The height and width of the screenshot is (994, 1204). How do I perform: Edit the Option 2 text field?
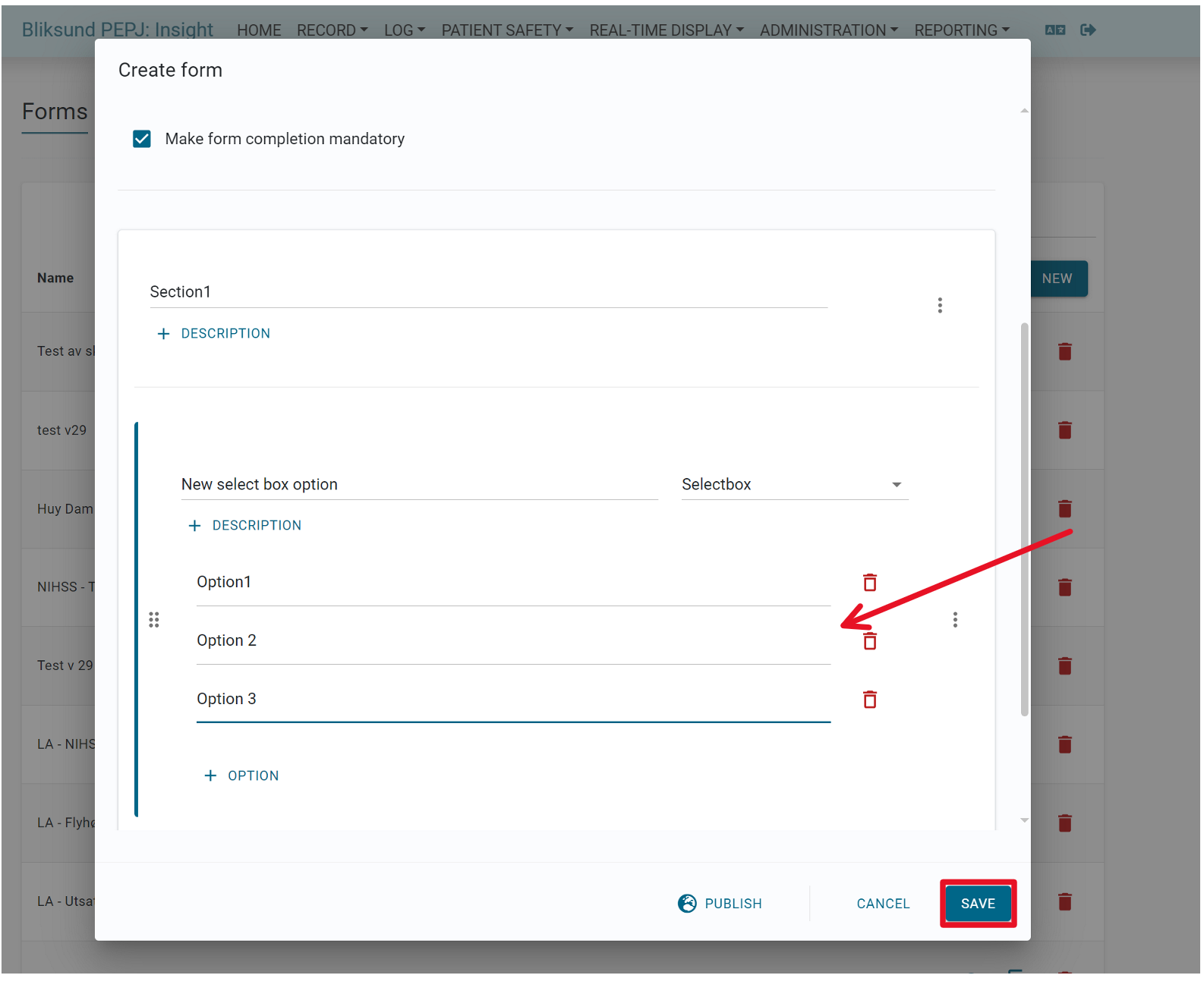pyautogui.click(x=513, y=640)
